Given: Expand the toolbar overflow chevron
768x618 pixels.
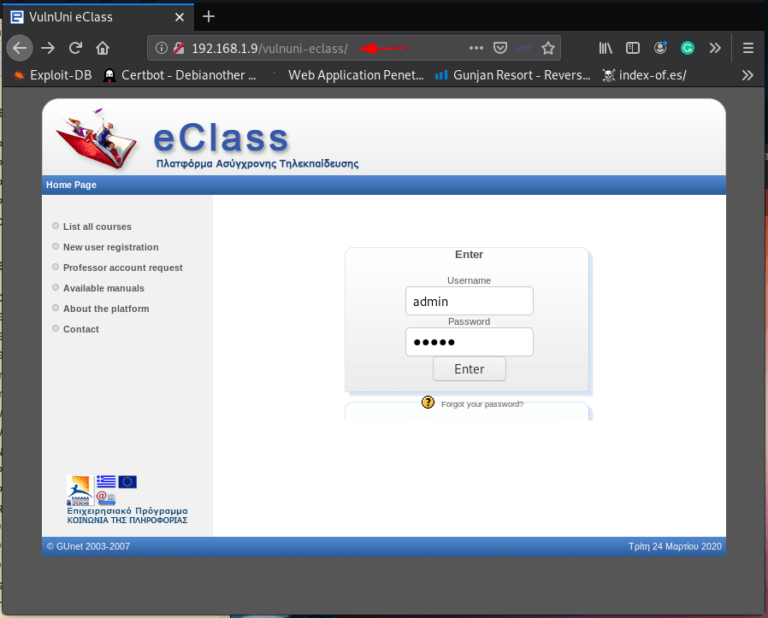Looking at the screenshot, I should click(715, 48).
